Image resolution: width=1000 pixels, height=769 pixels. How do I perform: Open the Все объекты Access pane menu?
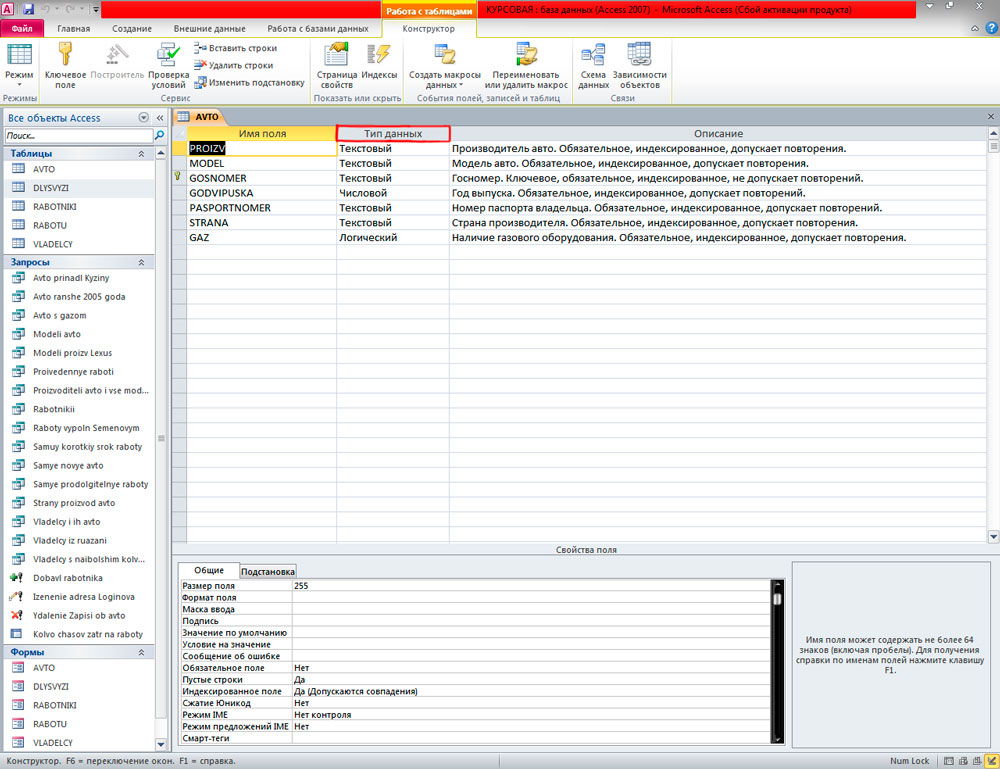pyautogui.click(x=143, y=118)
